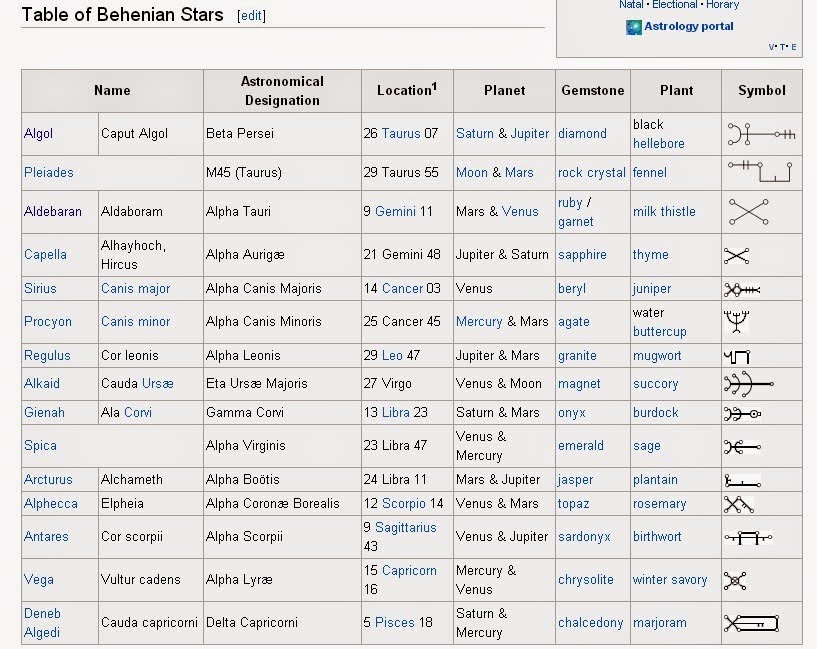Open the Astrology portal link
Viewport: 817px width, 649px height.
(x=689, y=27)
